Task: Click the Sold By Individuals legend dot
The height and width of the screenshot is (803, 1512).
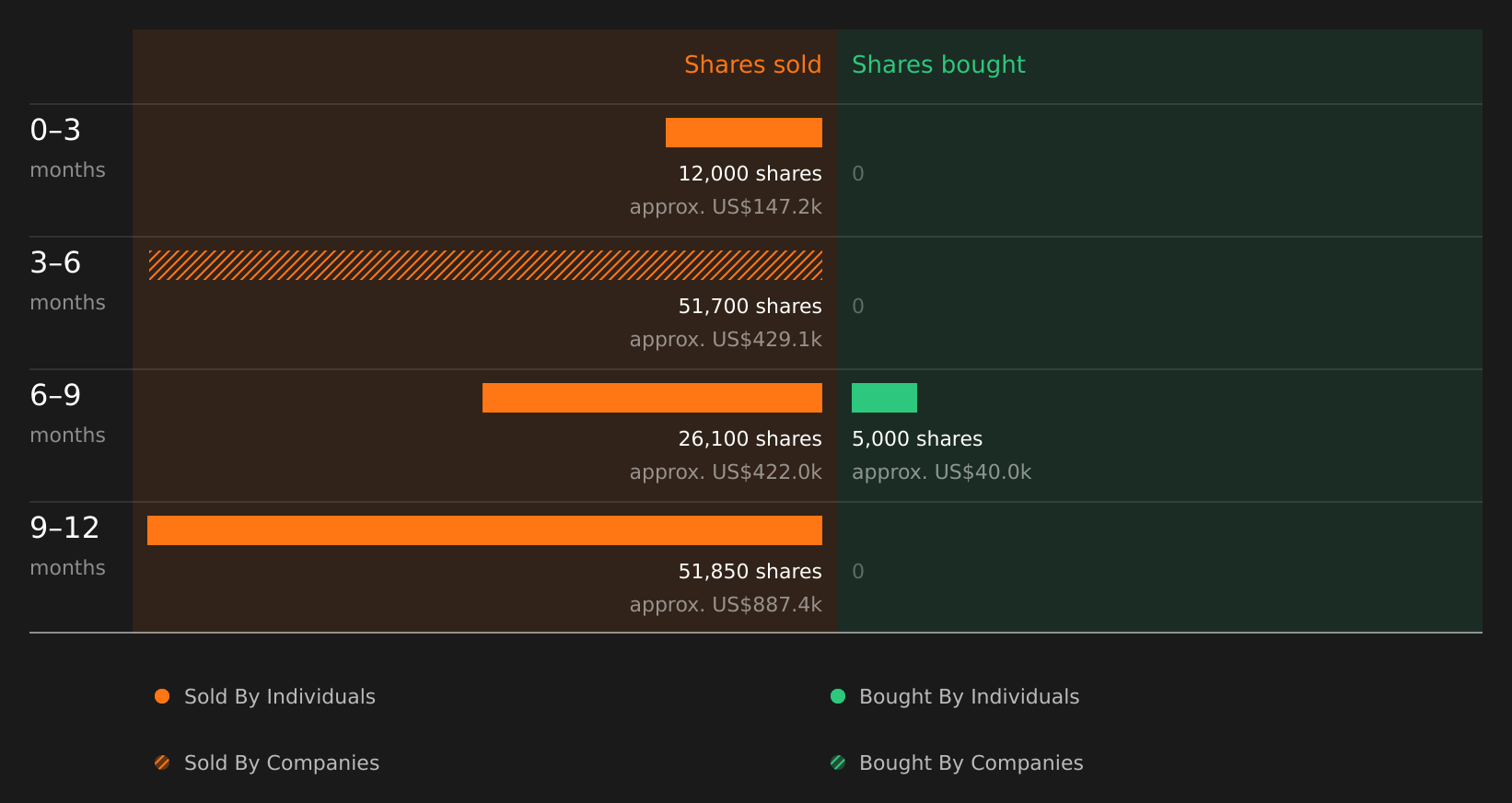Action: tap(162, 696)
